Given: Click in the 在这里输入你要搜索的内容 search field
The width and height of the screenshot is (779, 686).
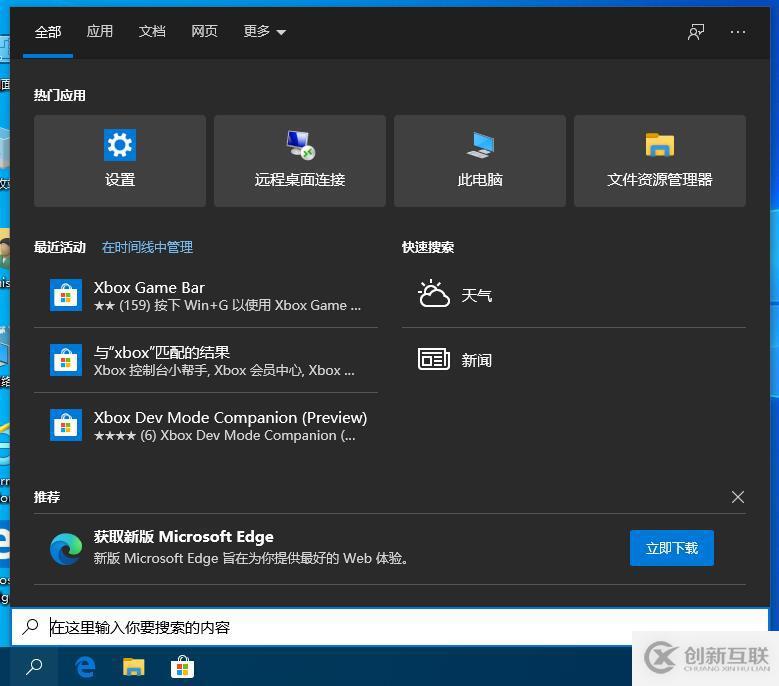Looking at the screenshot, I should (390, 627).
